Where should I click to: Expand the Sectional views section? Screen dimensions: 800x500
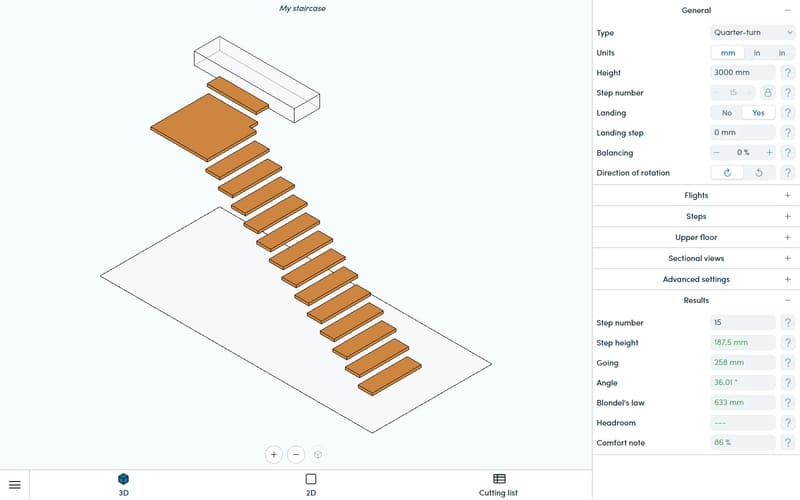click(787, 258)
